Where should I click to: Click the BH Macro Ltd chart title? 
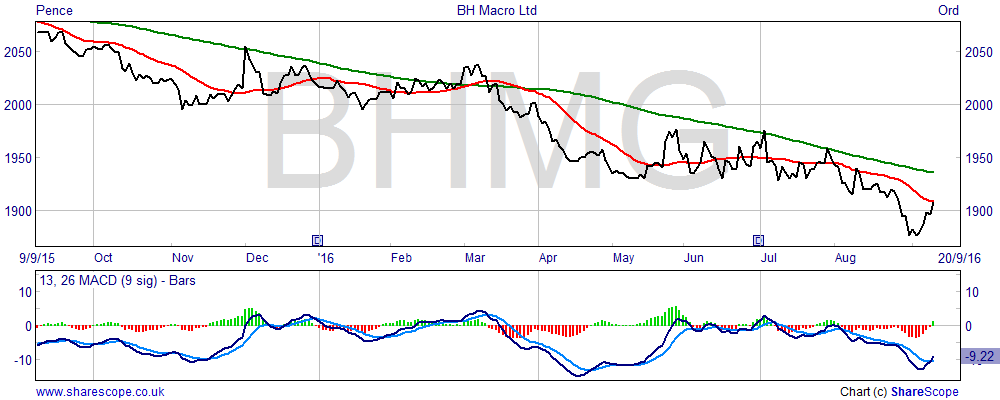click(497, 10)
